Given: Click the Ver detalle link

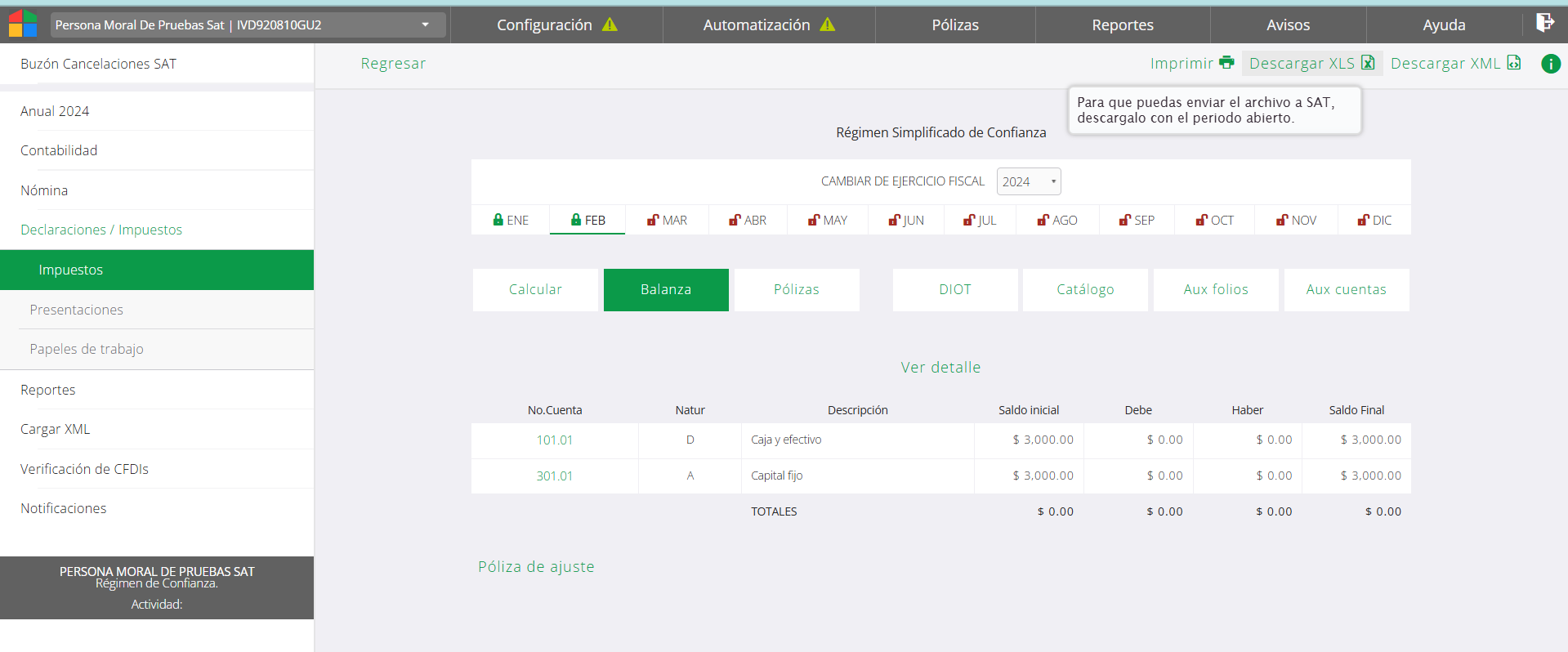Looking at the screenshot, I should click(940, 368).
